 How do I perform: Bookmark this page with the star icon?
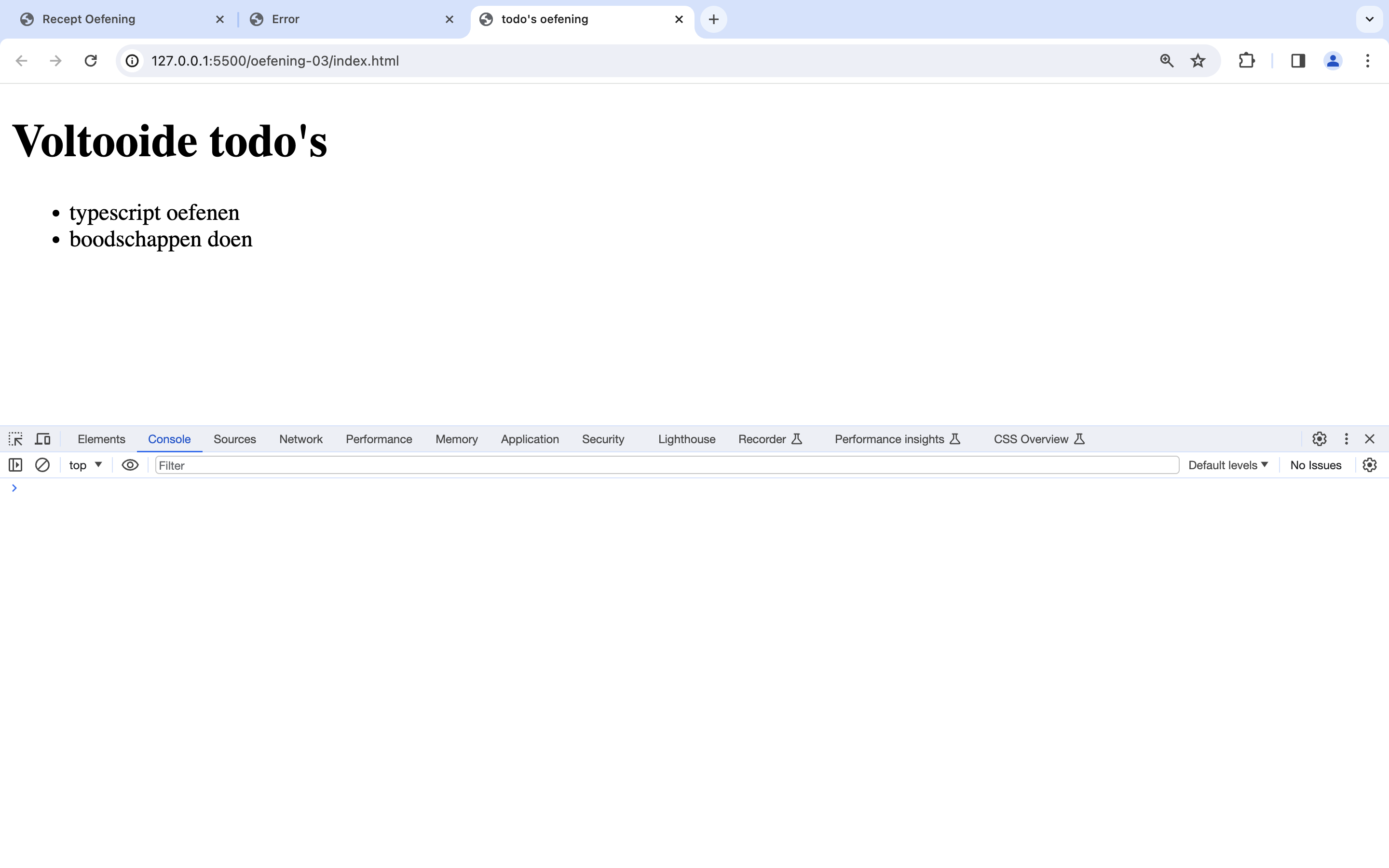pos(1198,61)
